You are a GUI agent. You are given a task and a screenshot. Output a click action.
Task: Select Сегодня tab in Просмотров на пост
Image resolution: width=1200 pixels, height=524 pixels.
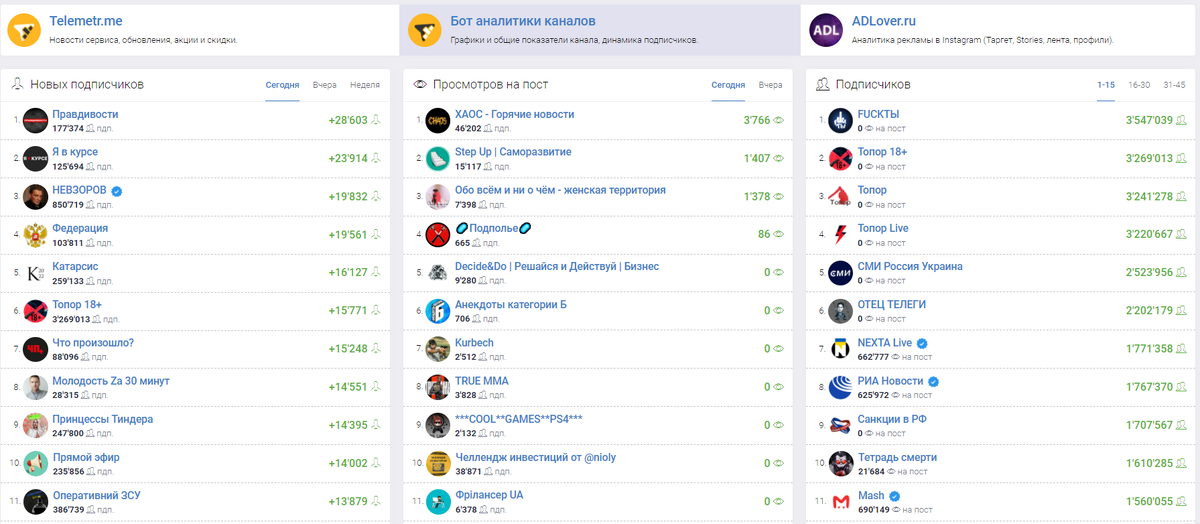(728, 85)
